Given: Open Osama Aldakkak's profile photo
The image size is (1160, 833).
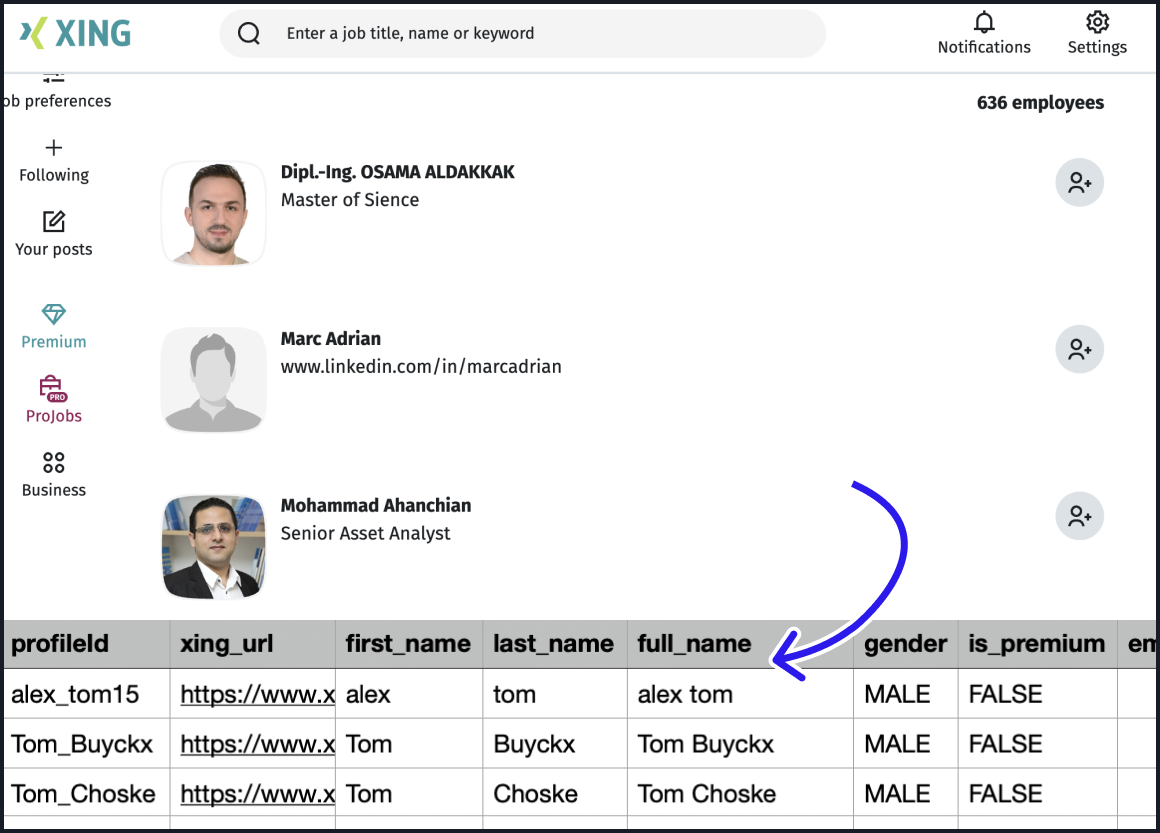Looking at the screenshot, I should coord(214,213).
